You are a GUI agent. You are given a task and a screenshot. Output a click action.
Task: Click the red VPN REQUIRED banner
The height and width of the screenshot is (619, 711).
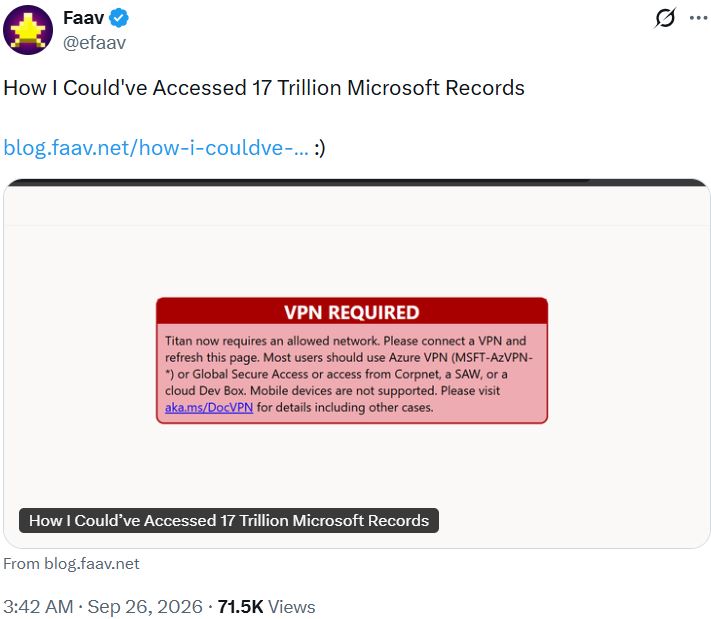pyautogui.click(x=352, y=312)
